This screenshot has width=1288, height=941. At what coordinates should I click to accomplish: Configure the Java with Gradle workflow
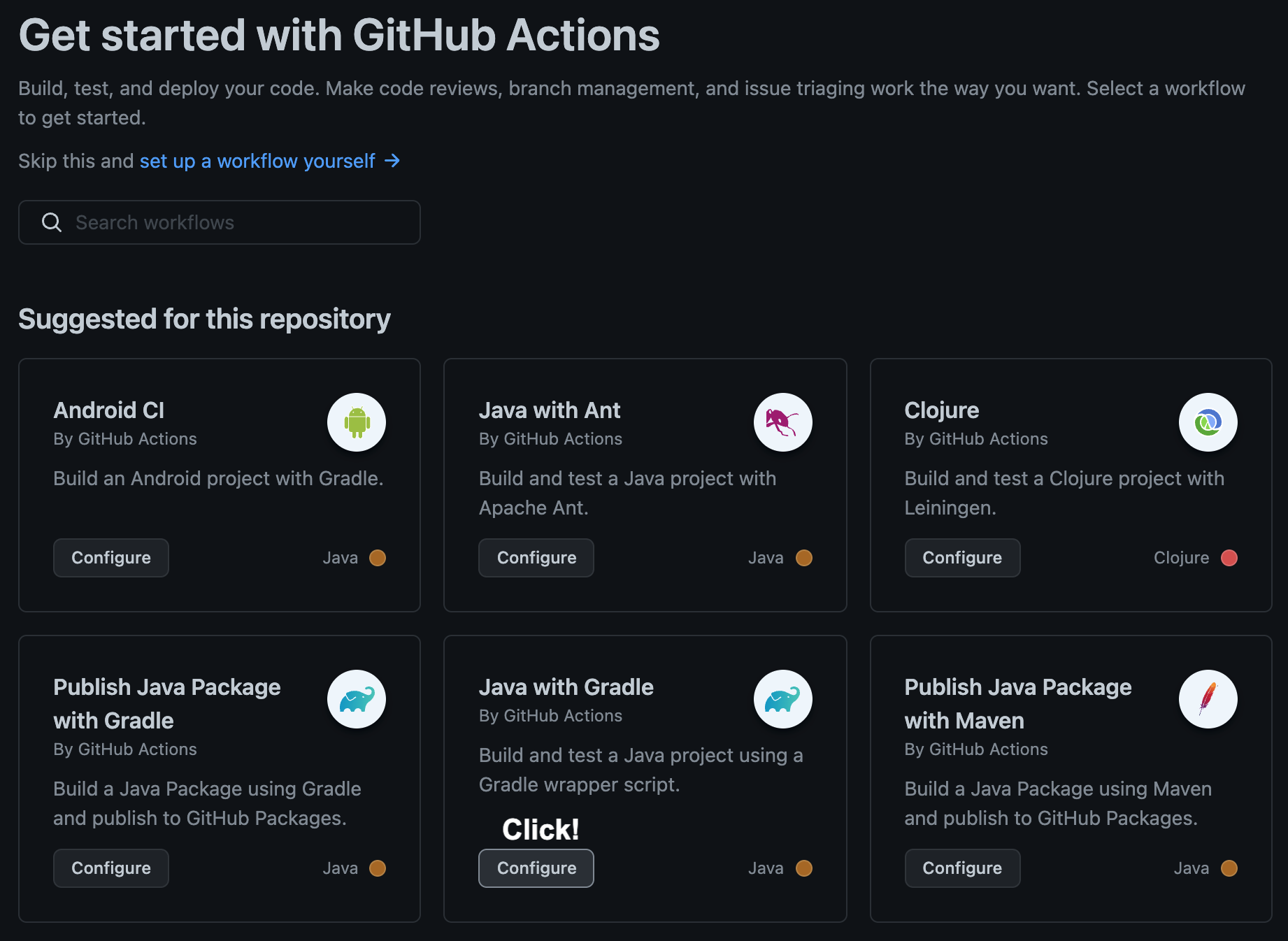click(536, 868)
